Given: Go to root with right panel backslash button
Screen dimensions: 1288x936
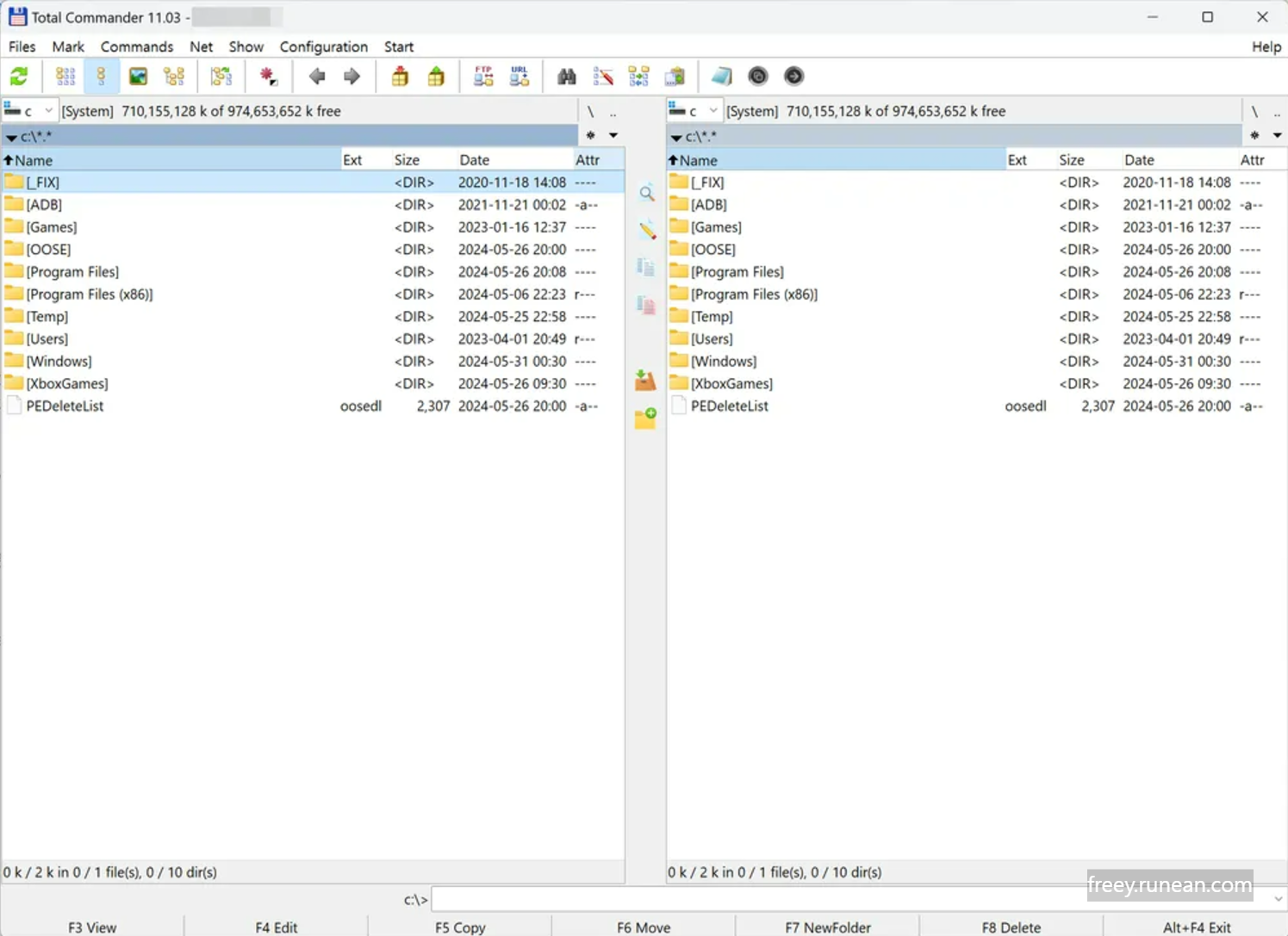Looking at the screenshot, I should [1254, 112].
